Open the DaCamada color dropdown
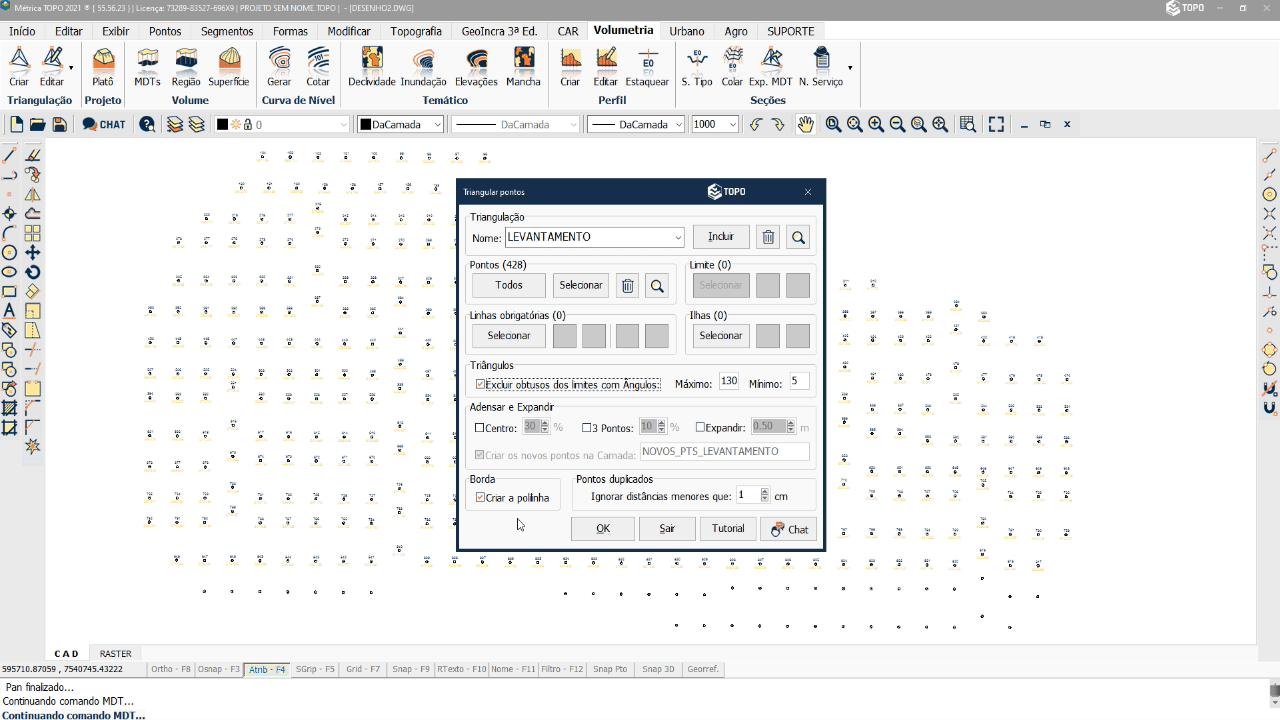Image resolution: width=1280 pixels, height=720 pixels. (x=437, y=124)
